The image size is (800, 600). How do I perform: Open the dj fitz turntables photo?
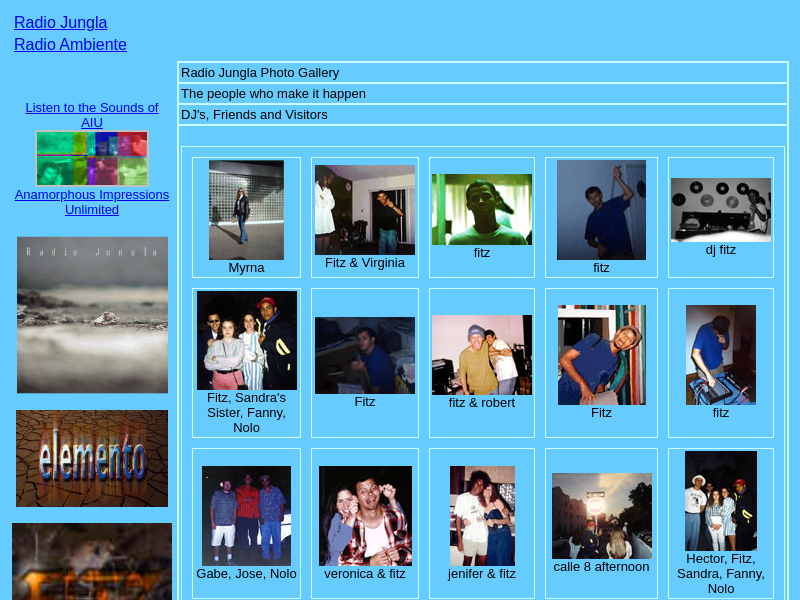(720, 210)
